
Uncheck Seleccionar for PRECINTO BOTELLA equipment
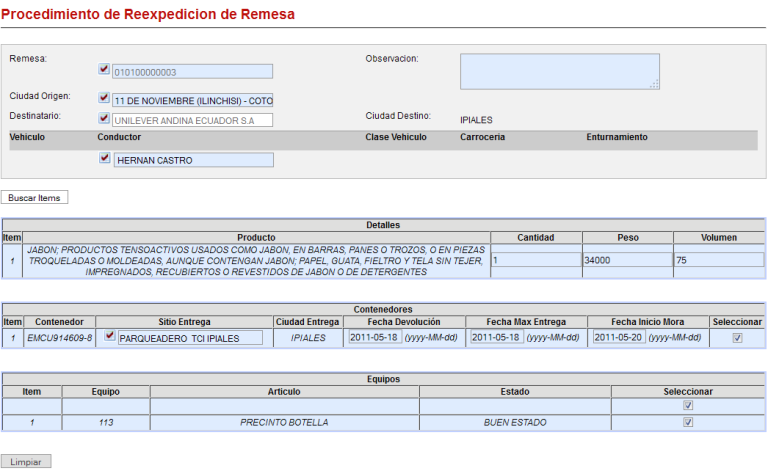click(687, 423)
